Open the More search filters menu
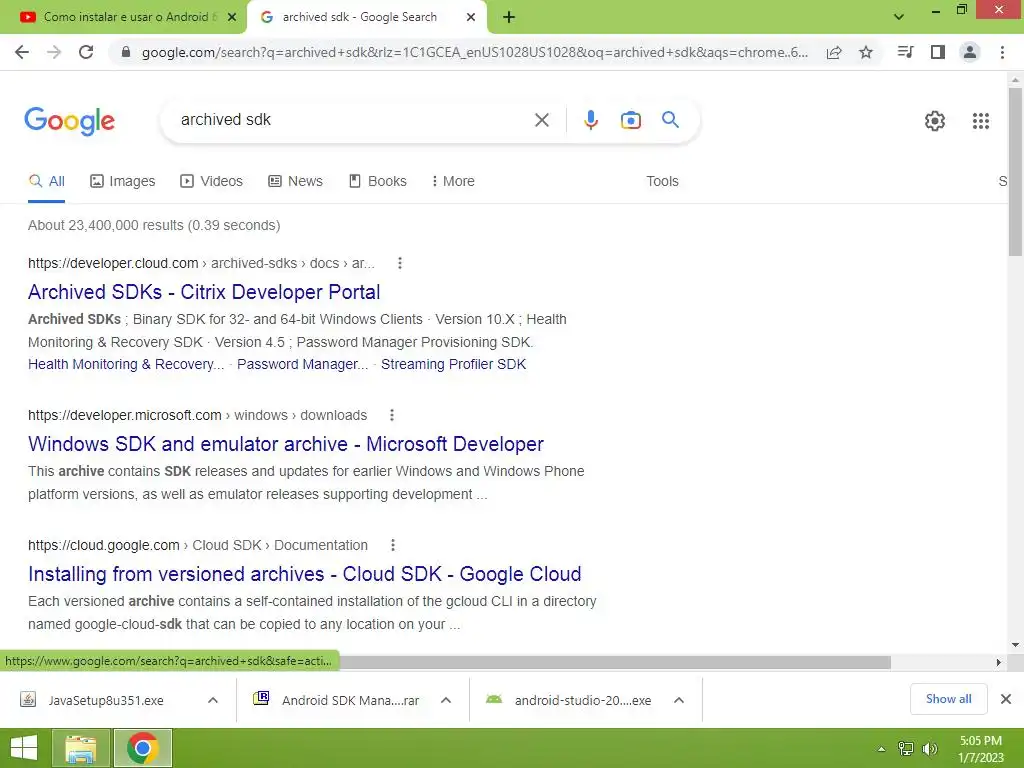 (453, 182)
